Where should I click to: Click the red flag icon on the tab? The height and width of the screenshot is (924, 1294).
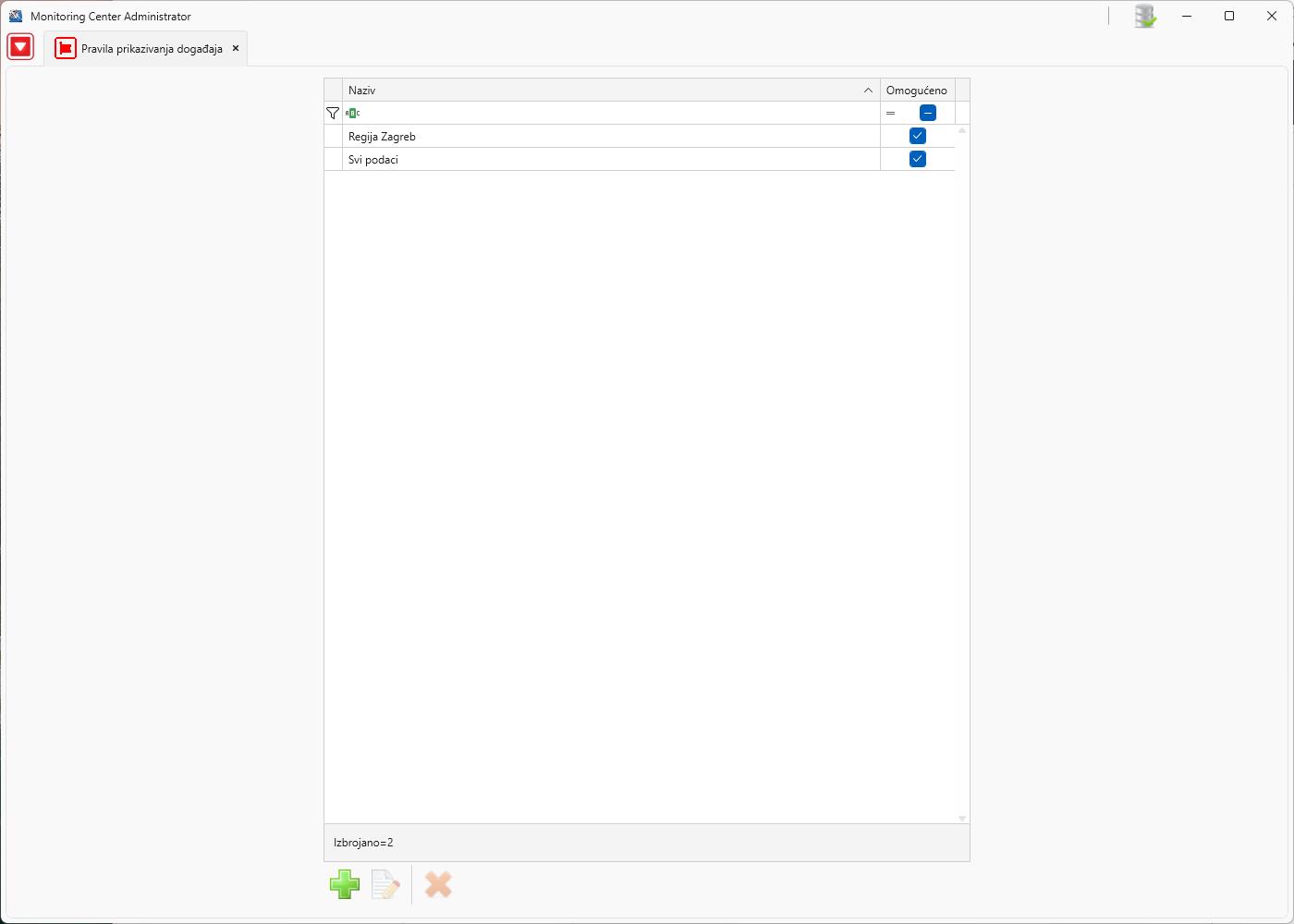click(65, 48)
